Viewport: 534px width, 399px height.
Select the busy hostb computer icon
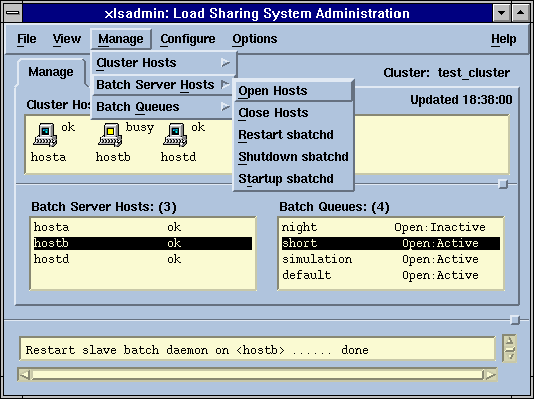[110, 135]
